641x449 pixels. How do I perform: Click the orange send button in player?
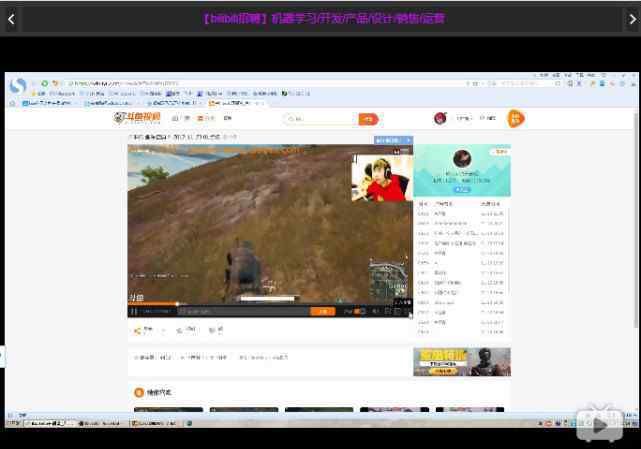click(323, 312)
